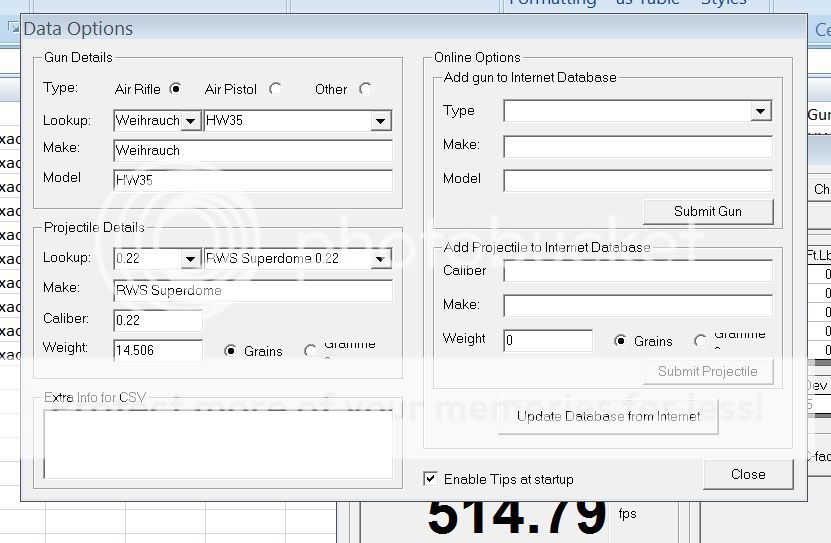Click the Submit Gun button
Viewport: 831px width, 543px height.
708,211
